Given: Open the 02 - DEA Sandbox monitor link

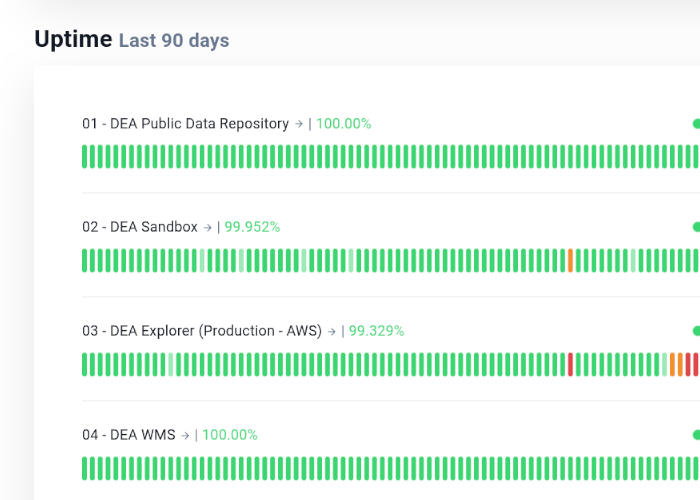Looking at the screenshot, I should coord(140,227).
